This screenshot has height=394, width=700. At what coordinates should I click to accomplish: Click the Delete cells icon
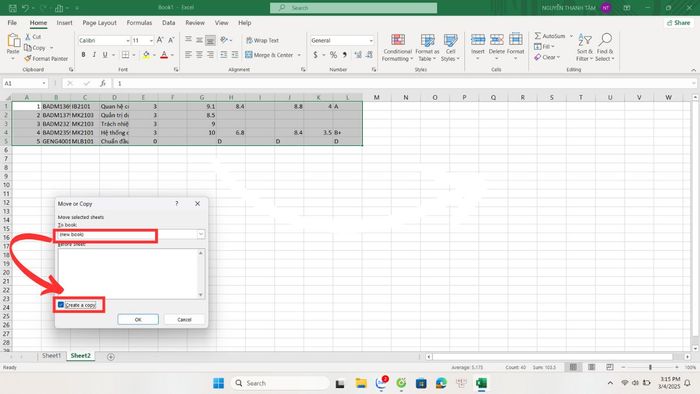pos(496,40)
